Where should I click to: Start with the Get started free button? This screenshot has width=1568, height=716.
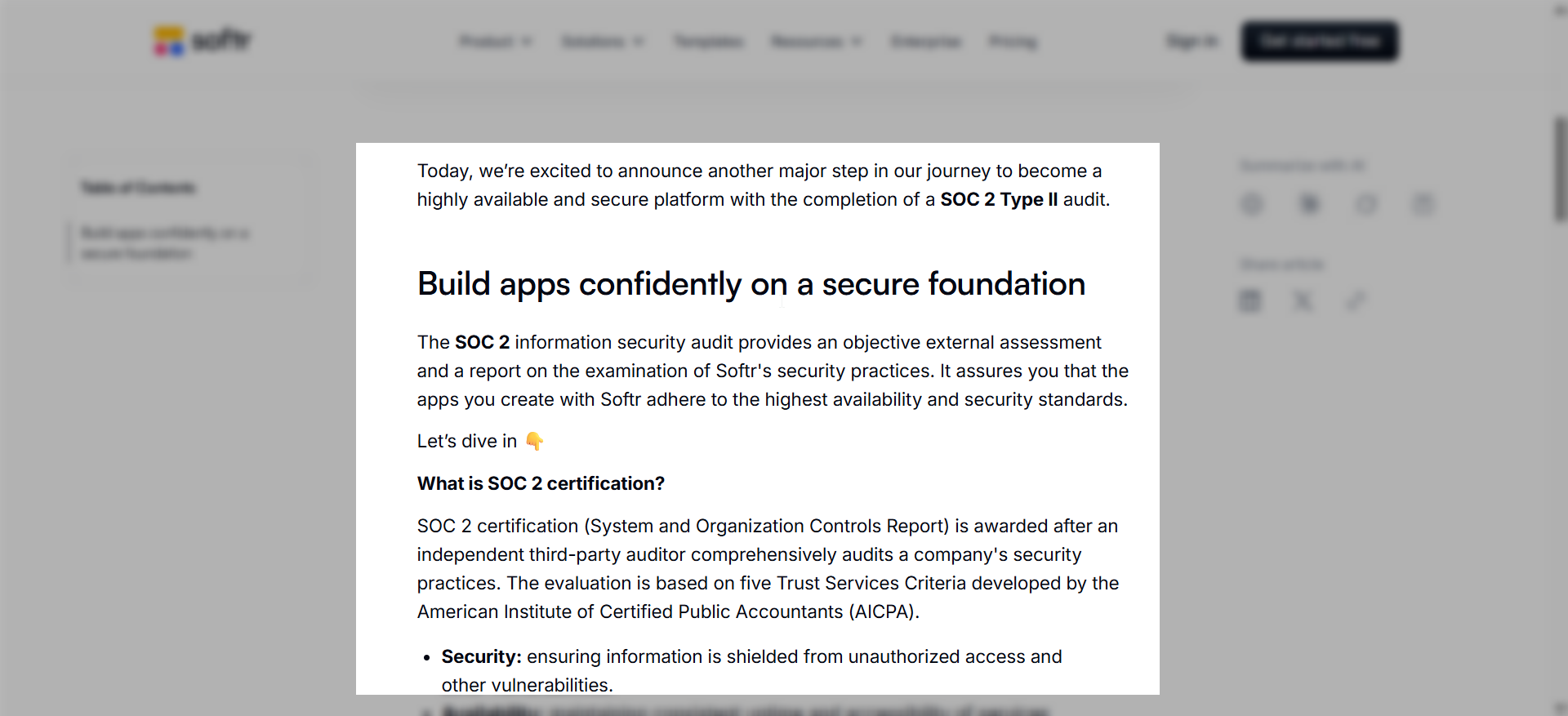1320,41
